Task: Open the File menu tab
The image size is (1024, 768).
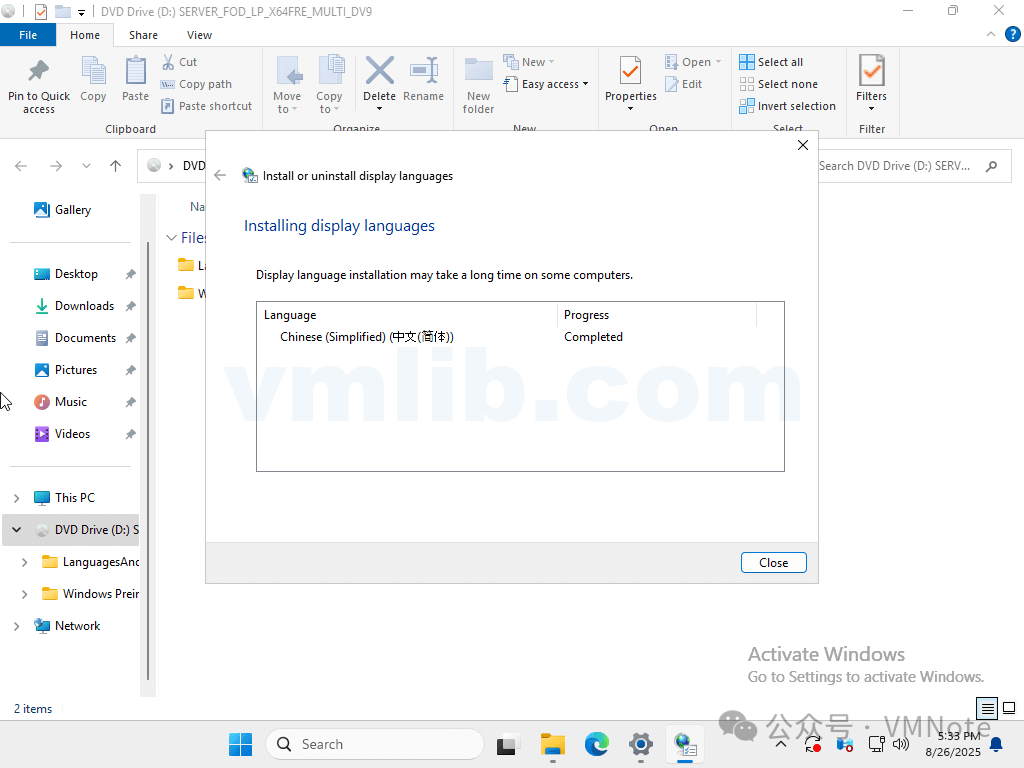Action: tap(28, 35)
